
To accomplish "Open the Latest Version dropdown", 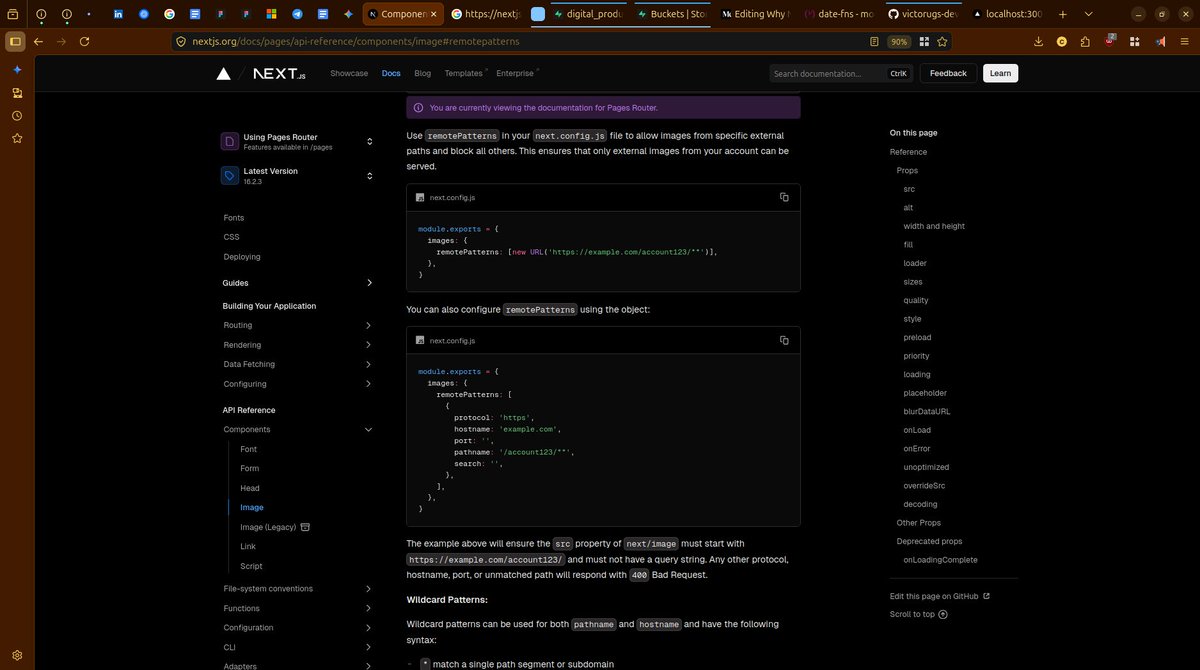I will click(x=298, y=175).
